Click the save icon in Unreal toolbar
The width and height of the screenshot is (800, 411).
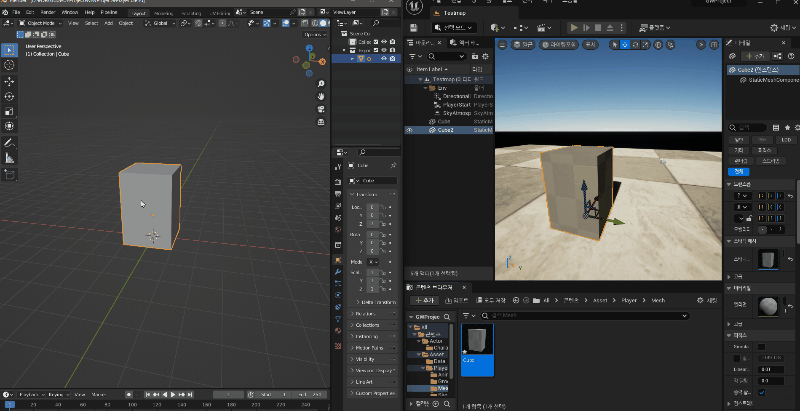pos(413,28)
